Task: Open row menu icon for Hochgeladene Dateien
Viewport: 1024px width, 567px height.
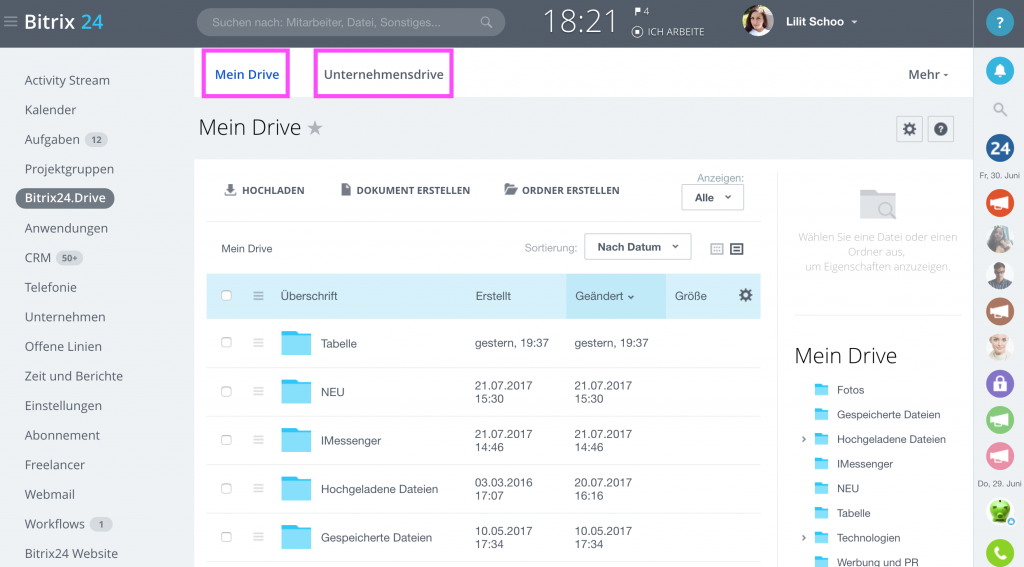Action: click(x=259, y=489)
